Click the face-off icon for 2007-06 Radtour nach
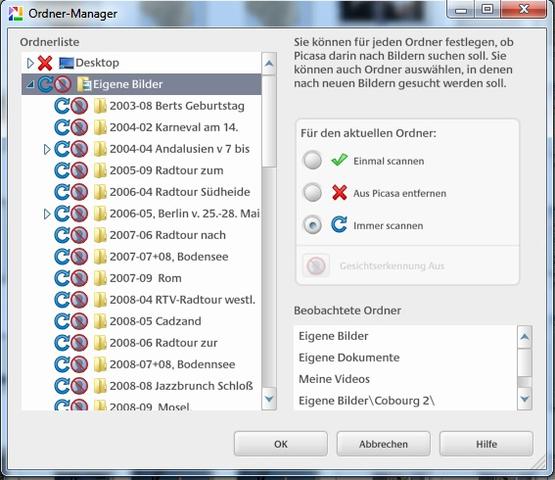555x480 pixels. click(x=79, y=235)
